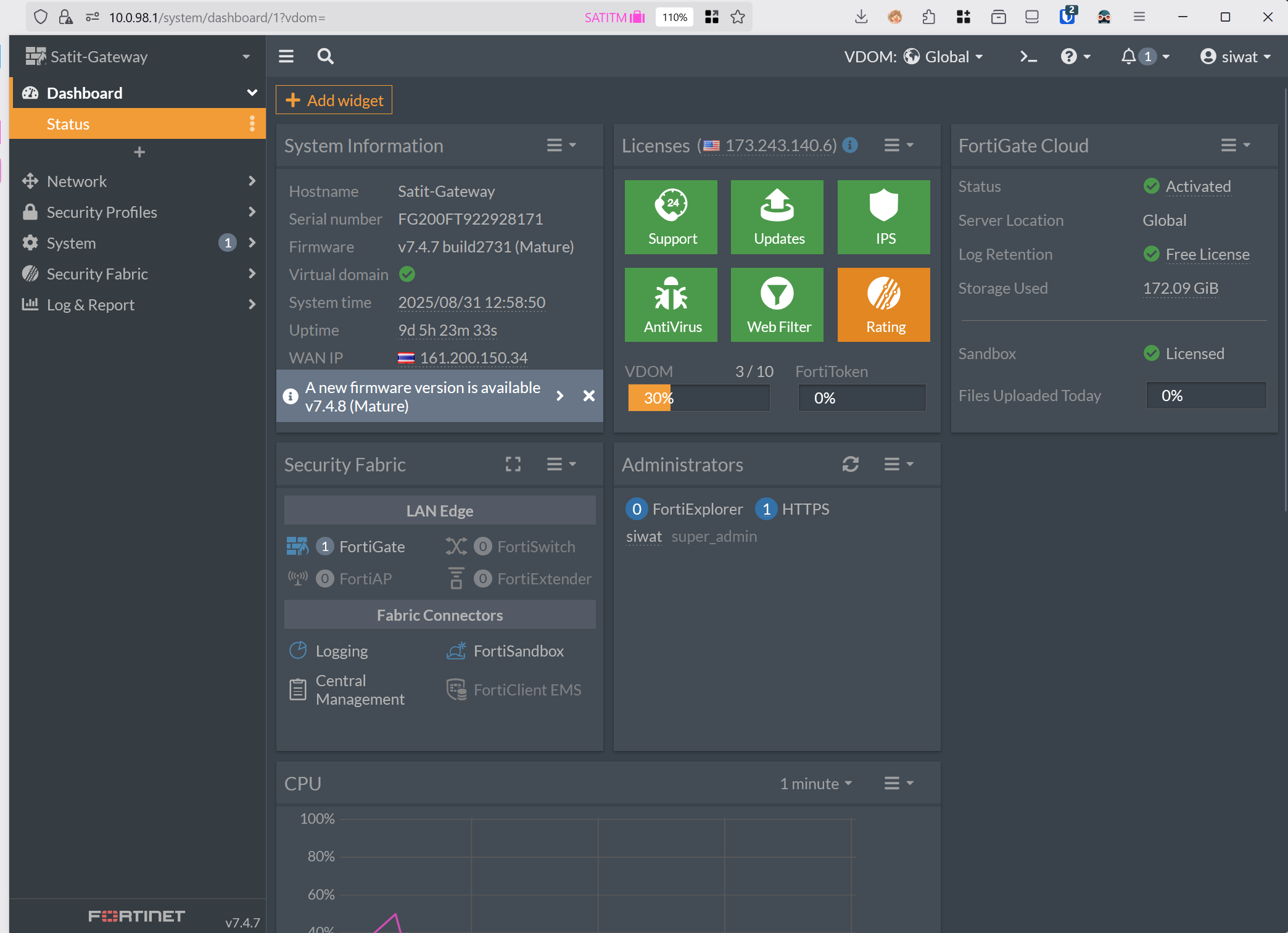This screenshot has width=1288, height=933.
Task: Change the CPU 1 minute timeframe
Action: tap(816, 784)
